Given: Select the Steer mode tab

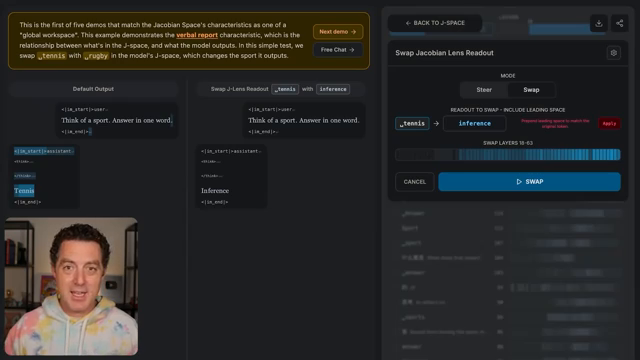Looking at the screenshot, I should [x=484, y=90].
